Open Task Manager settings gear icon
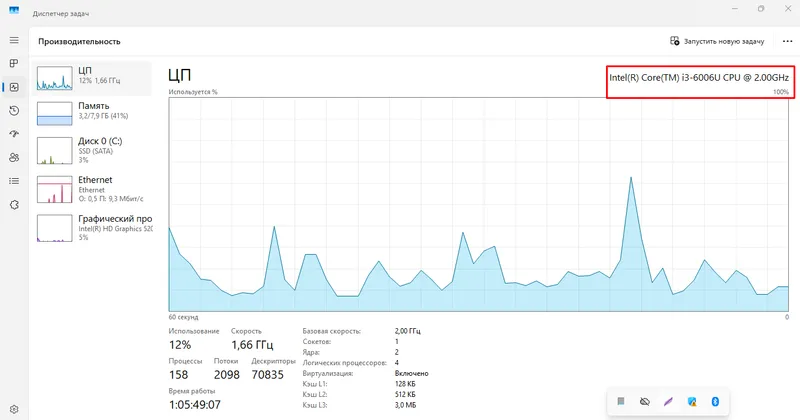 pos(14,409)
